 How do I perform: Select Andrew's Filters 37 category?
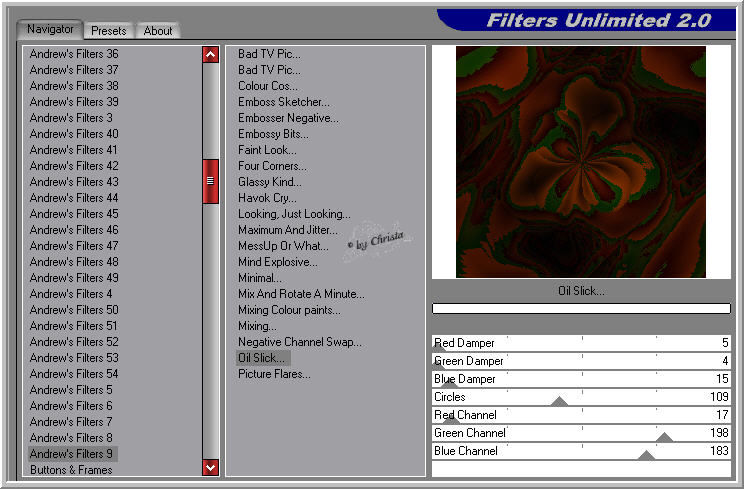point(74,70)
